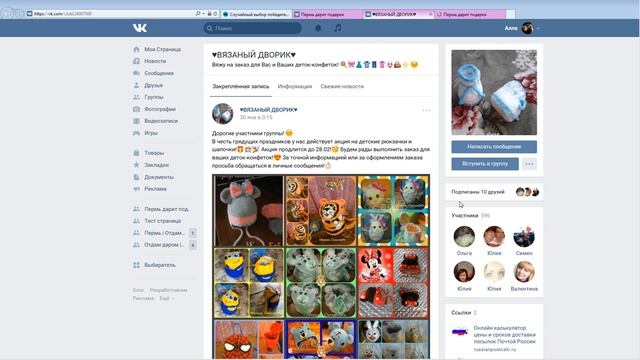The height and width of the screenshot is (360, 640).
Task: Click browser address bar vk.com
Action: (110, 14)
